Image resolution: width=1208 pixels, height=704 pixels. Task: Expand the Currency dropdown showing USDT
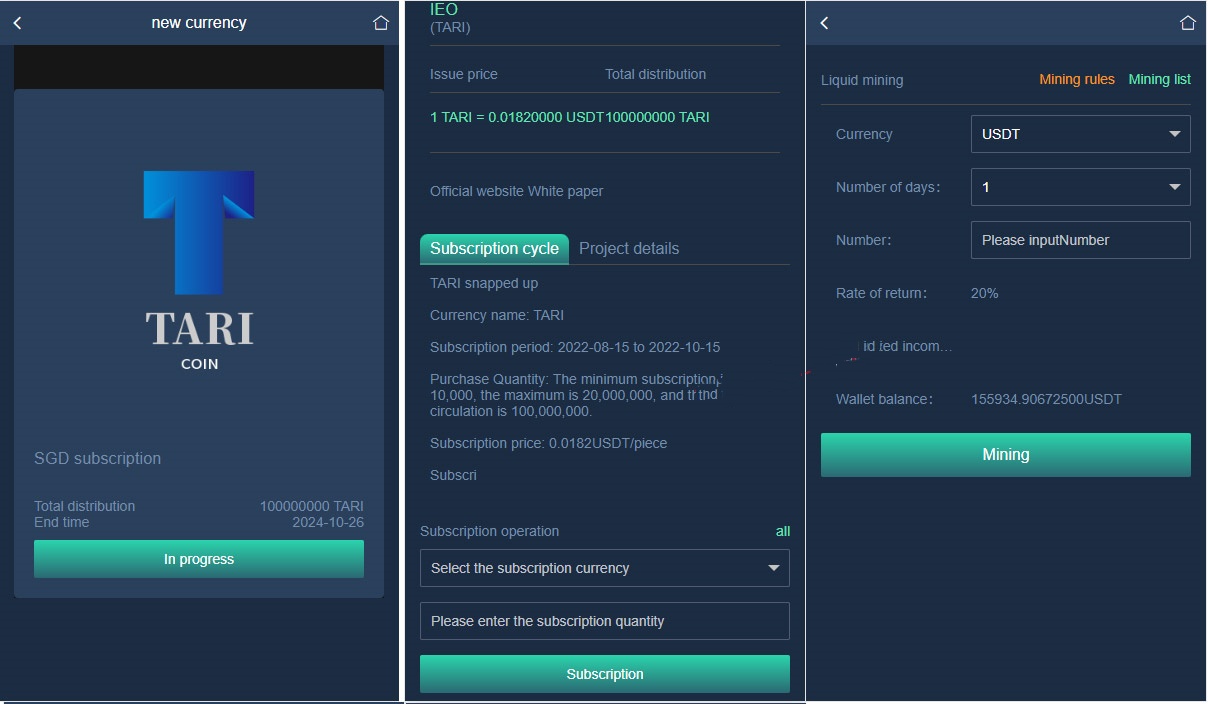point(1080,134)
